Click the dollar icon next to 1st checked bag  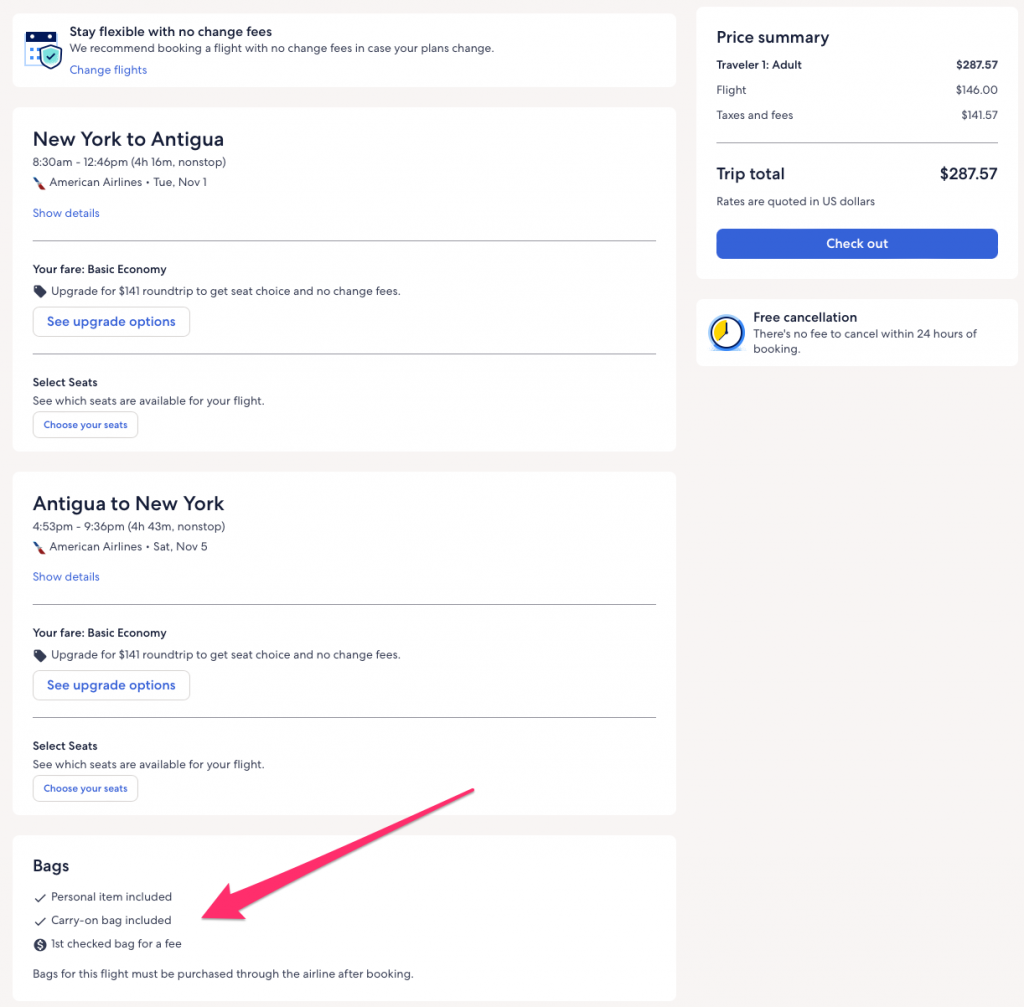(40, 944)
